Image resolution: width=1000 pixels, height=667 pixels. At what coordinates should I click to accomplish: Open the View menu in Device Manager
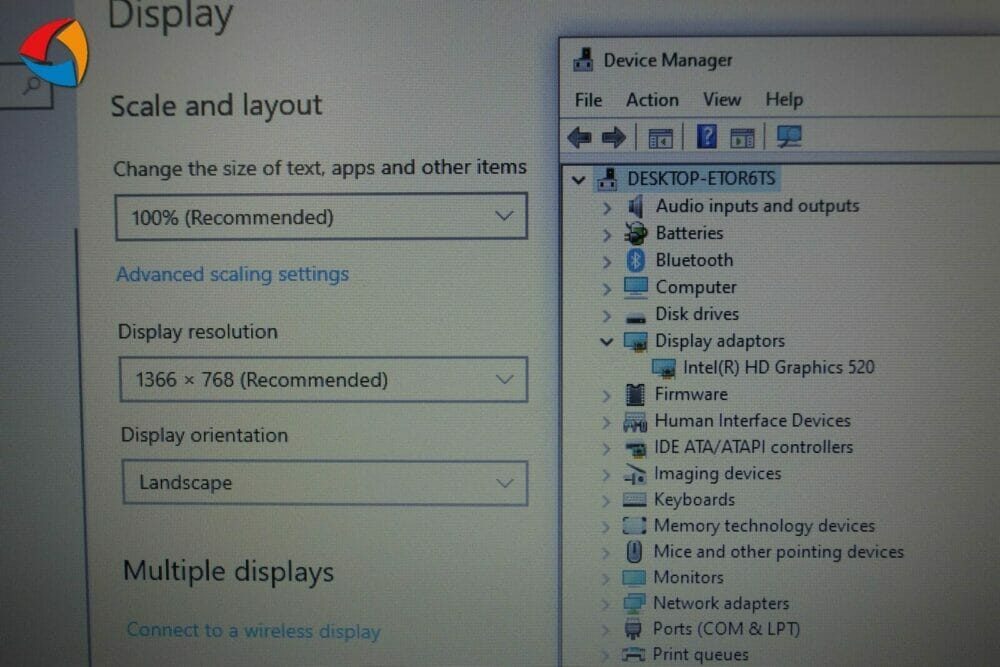point(722,99)
